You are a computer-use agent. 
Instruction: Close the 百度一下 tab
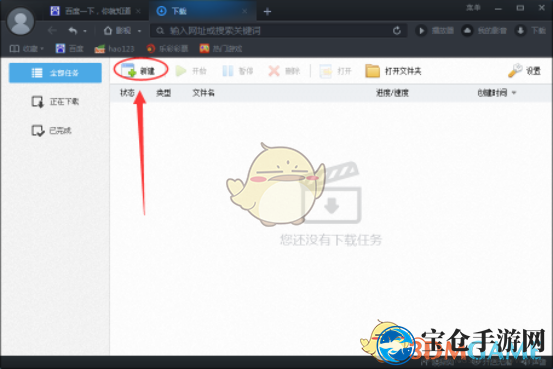point(139,11)
